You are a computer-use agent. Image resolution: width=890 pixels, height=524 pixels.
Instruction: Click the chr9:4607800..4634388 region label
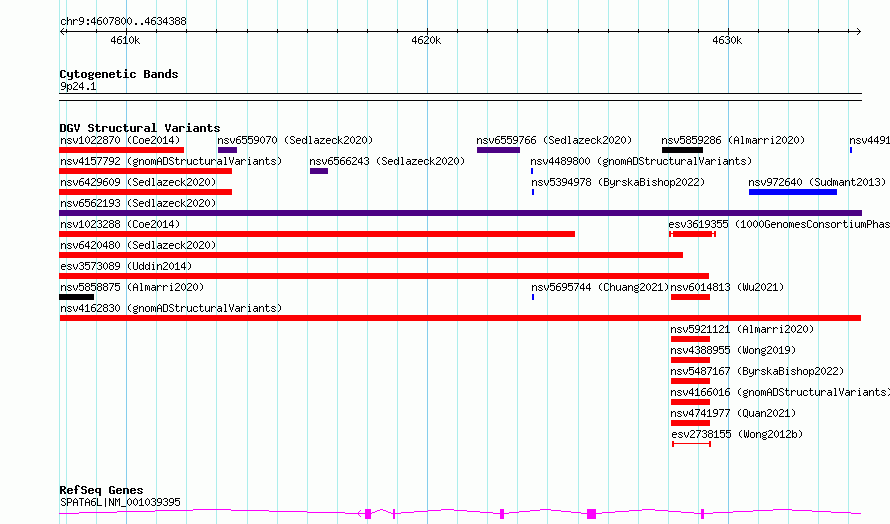pos(123,21)
